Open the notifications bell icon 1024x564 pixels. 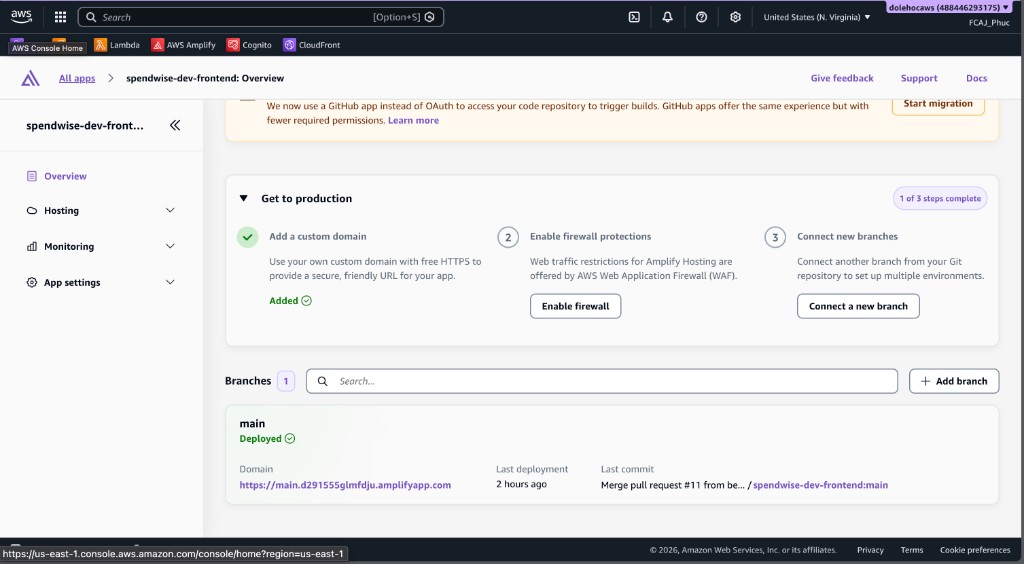[667, 17]
